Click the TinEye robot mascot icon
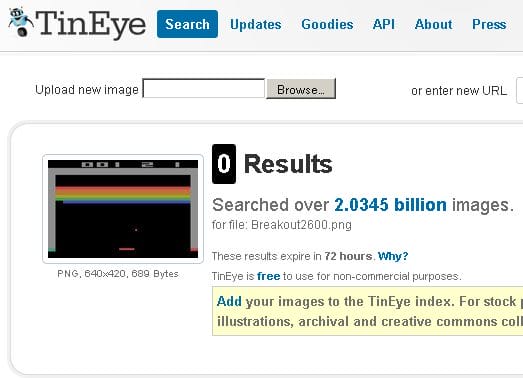 (21, 22)
